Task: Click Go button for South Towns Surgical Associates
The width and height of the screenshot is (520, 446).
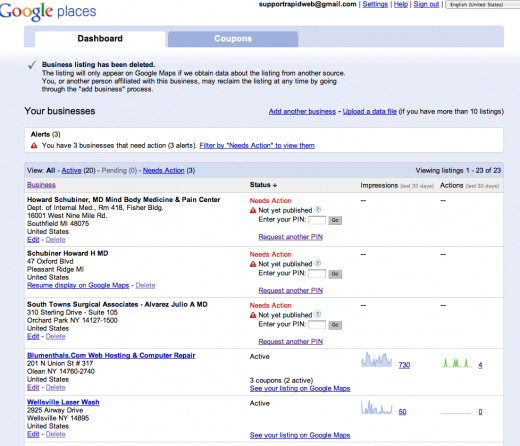Action: click(x=335, y=325)
